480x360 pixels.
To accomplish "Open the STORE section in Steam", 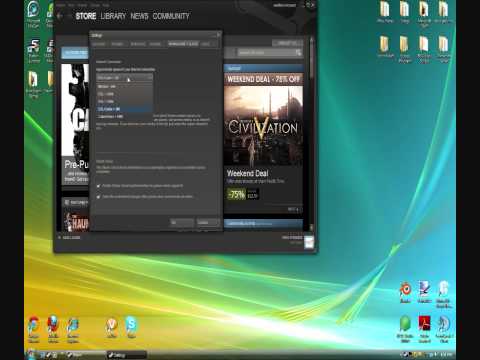I will tap(86, 16).
